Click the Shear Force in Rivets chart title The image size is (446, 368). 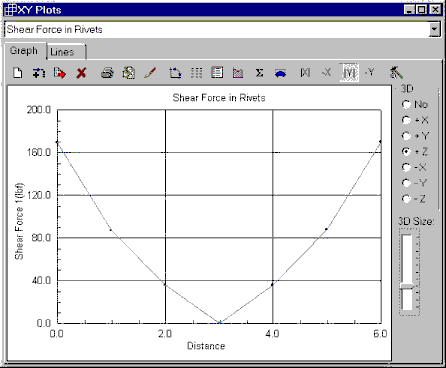tap(219, 98)
